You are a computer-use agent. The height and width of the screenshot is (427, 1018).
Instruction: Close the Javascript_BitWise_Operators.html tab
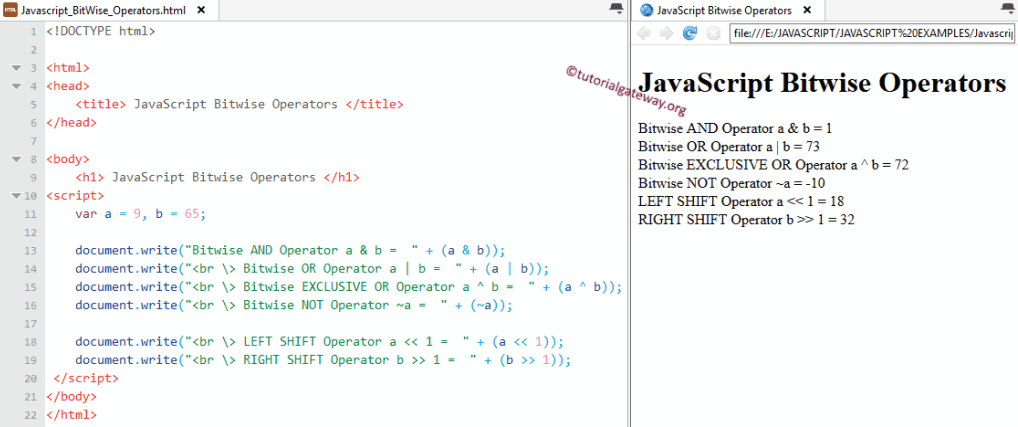pyautogui.click(x=201, y=10)
